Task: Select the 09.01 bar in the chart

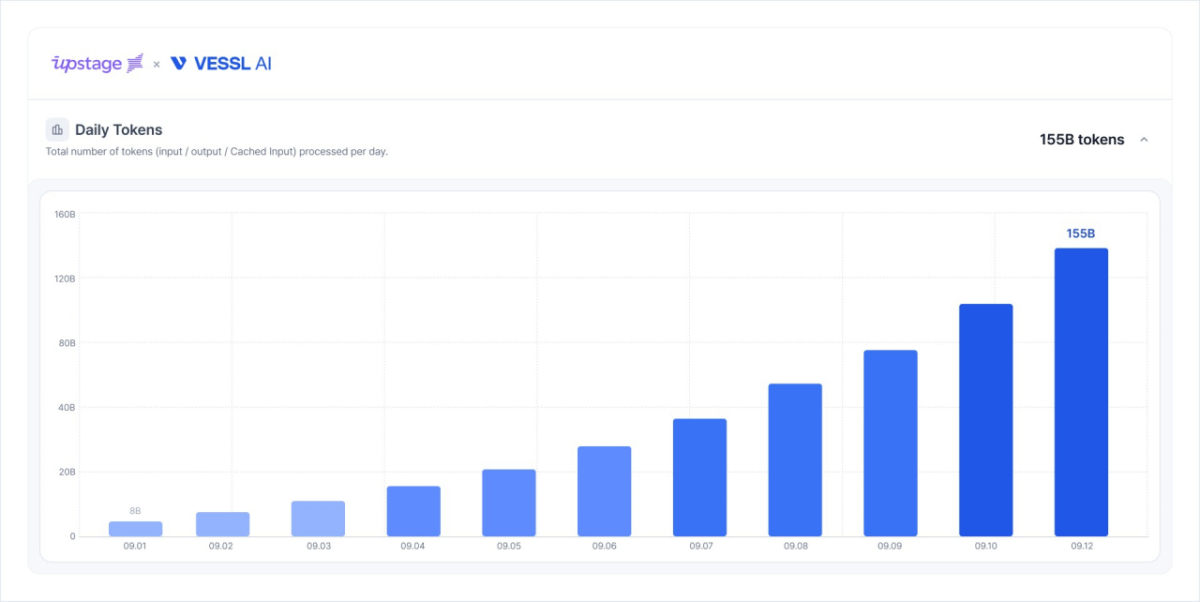Action: click(136, 529)
